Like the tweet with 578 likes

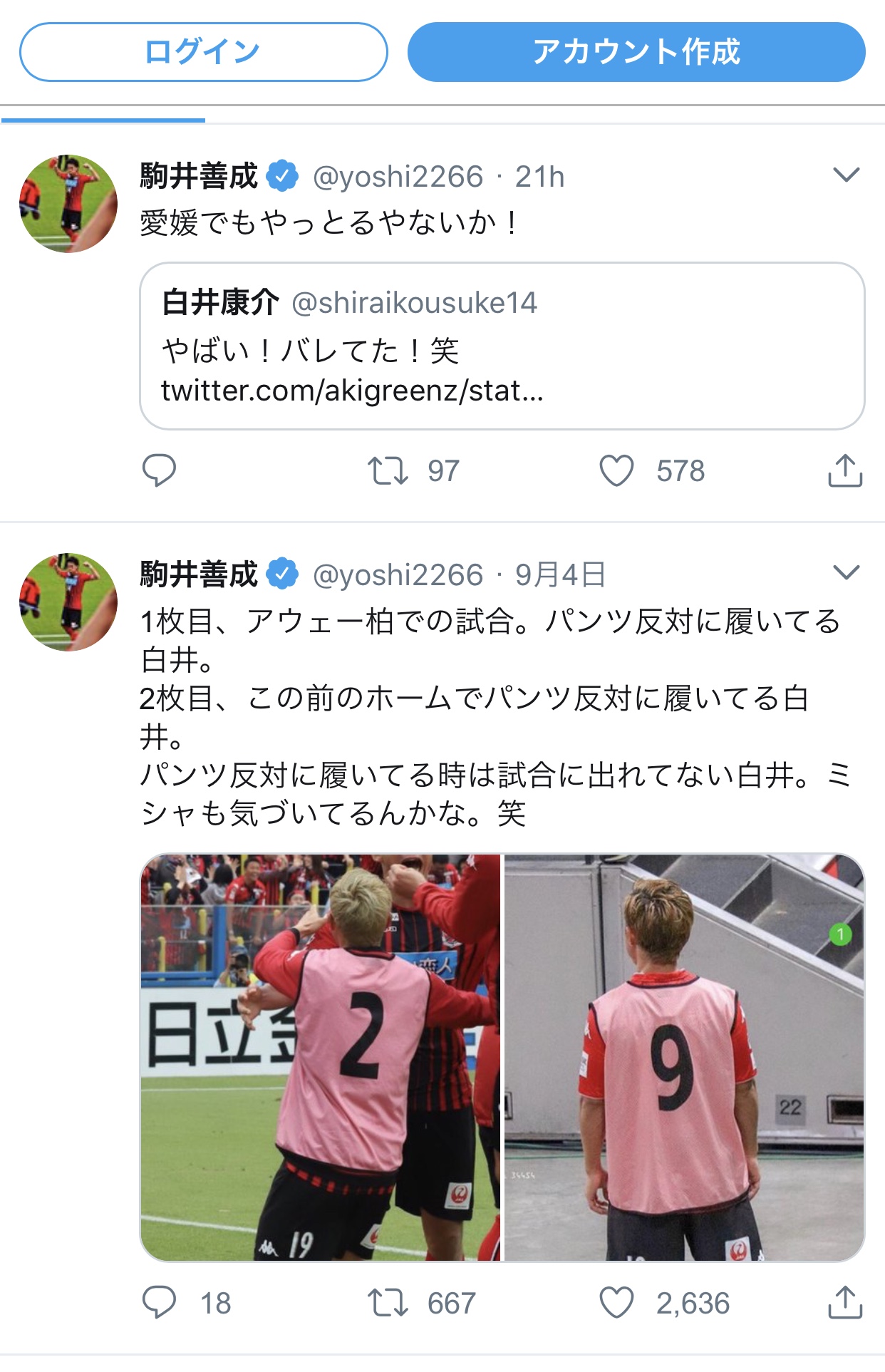616,471
